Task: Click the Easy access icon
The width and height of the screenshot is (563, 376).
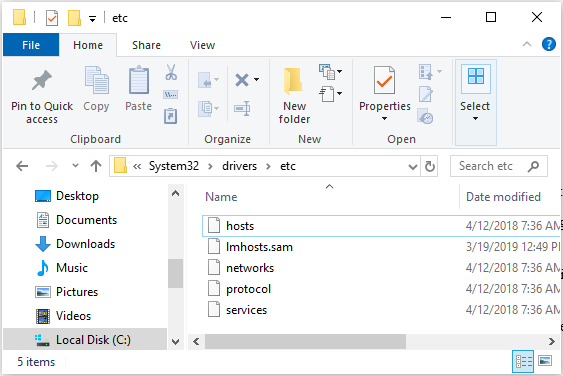Action: point(327,94)
